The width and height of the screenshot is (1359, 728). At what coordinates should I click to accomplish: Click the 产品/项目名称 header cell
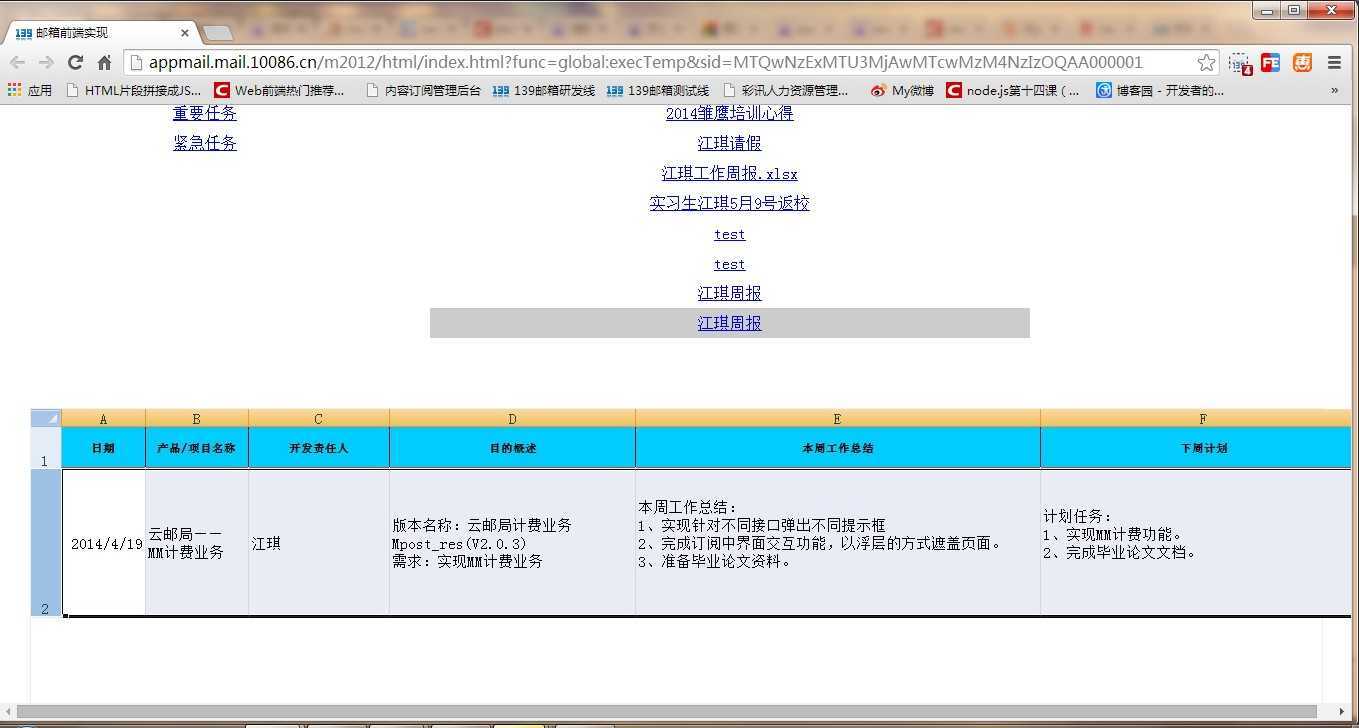click(x=197, y=448)
